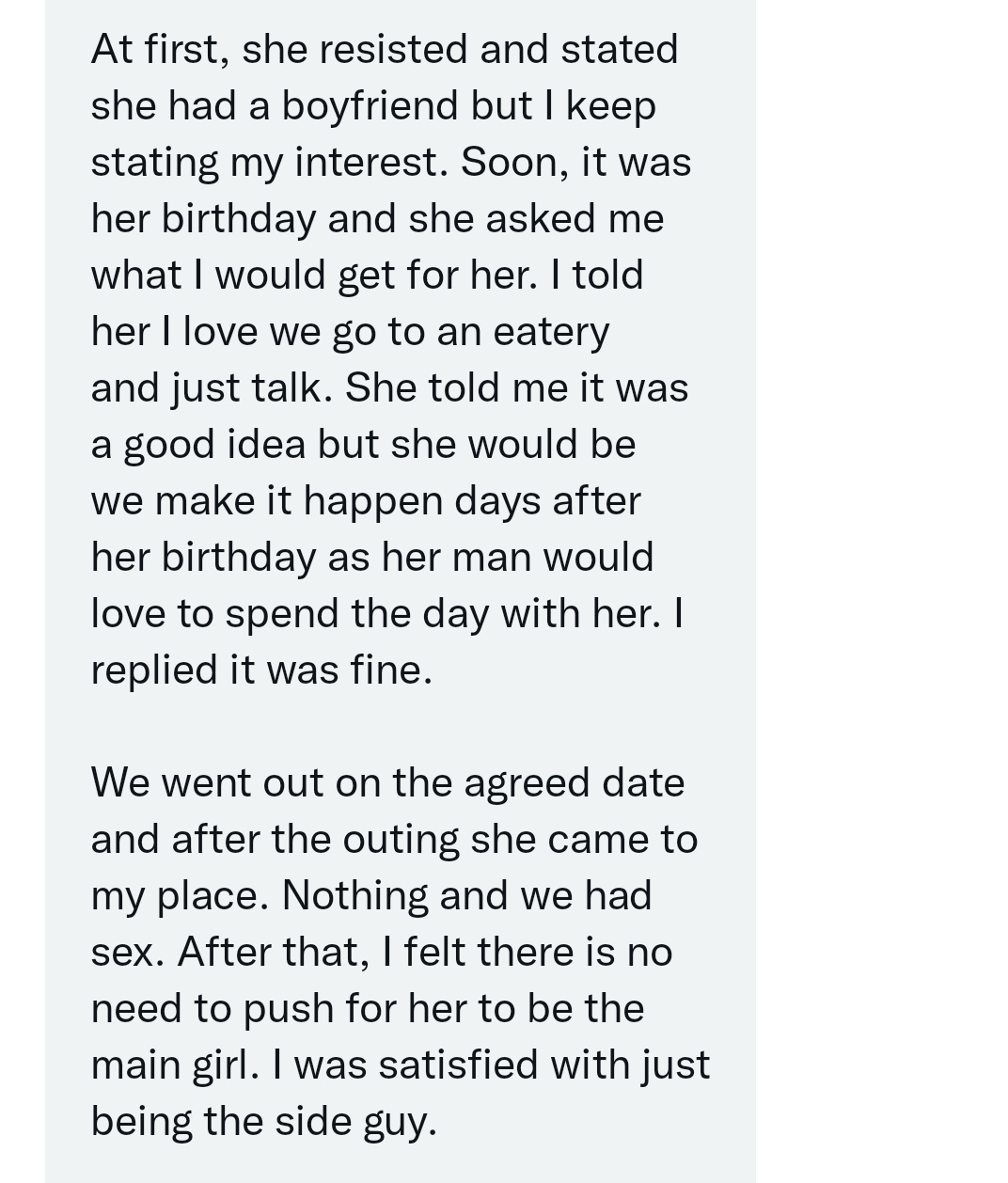Click the line 'love to spend the day with her. I'
The width and height of the screenshot is (1008, 1183).
(387, 614)
